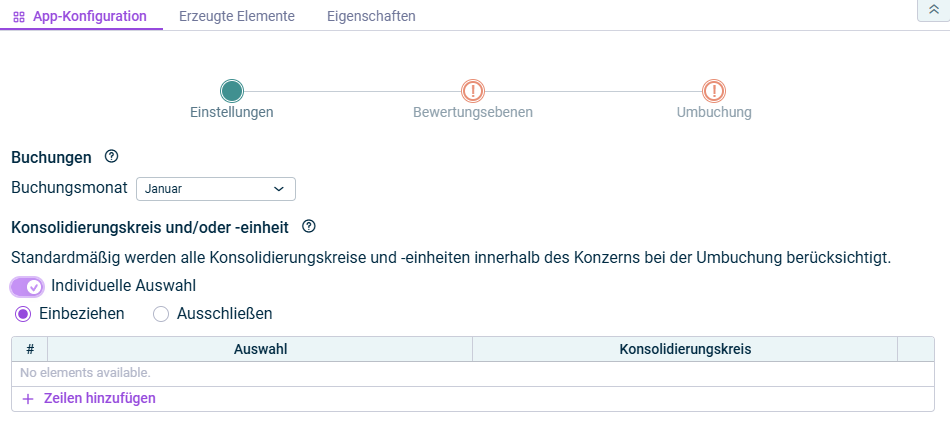Open help for Konsolidierungskreis und/oder -einheit
This screenshot has width=950, height=421.
[309, 226]
